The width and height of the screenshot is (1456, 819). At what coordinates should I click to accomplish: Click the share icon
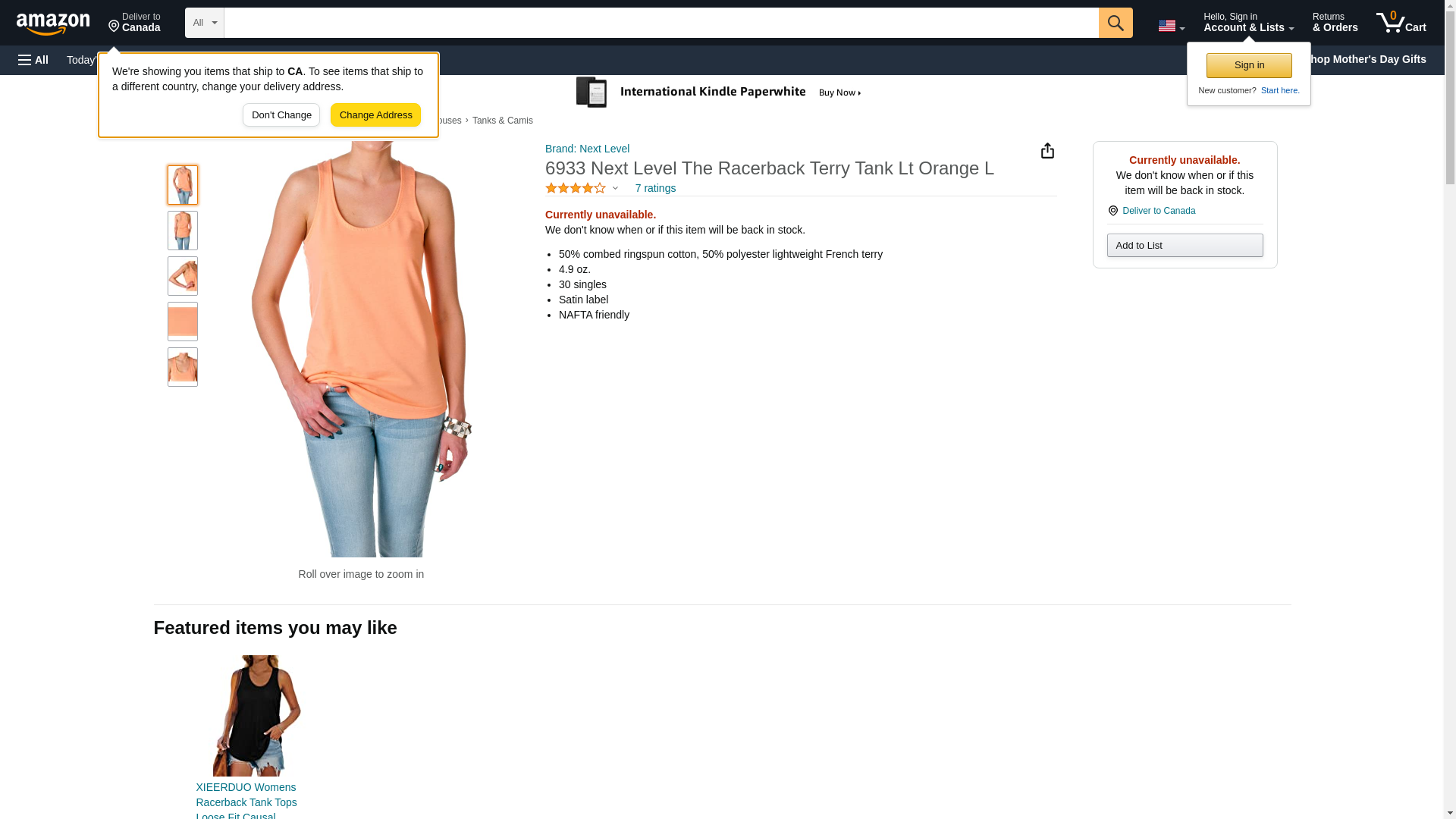1047,151
